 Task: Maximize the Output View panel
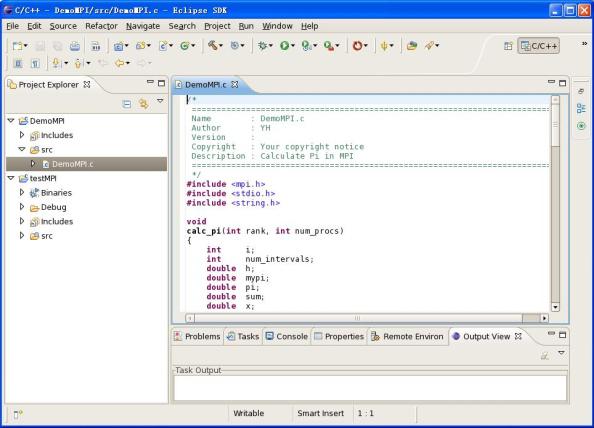[563, 335]
